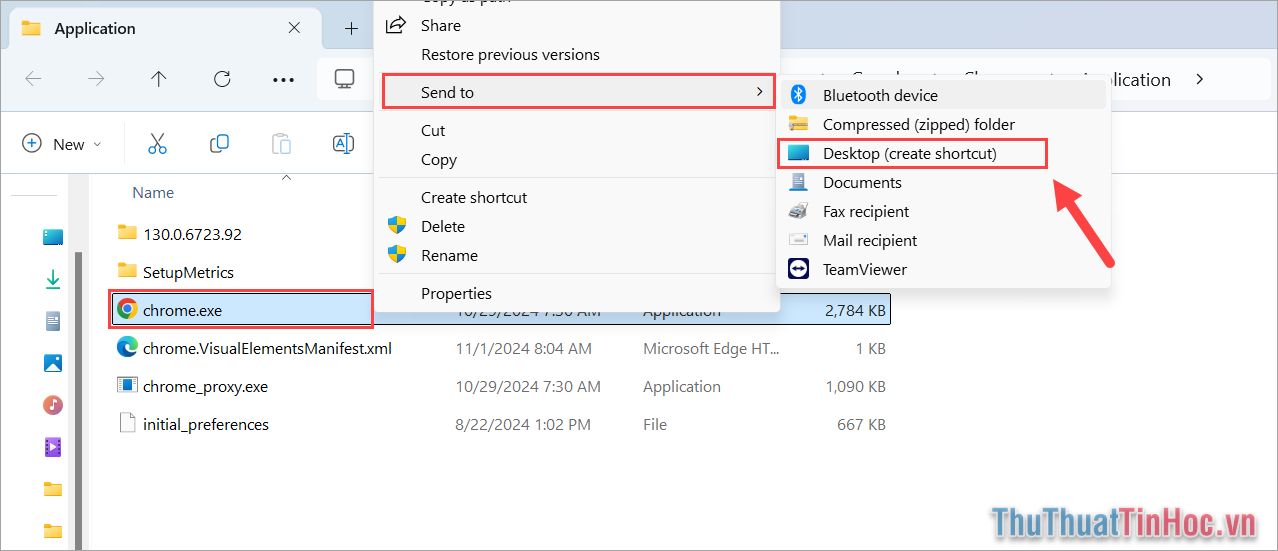Close the Application tab

coord(294,28)
